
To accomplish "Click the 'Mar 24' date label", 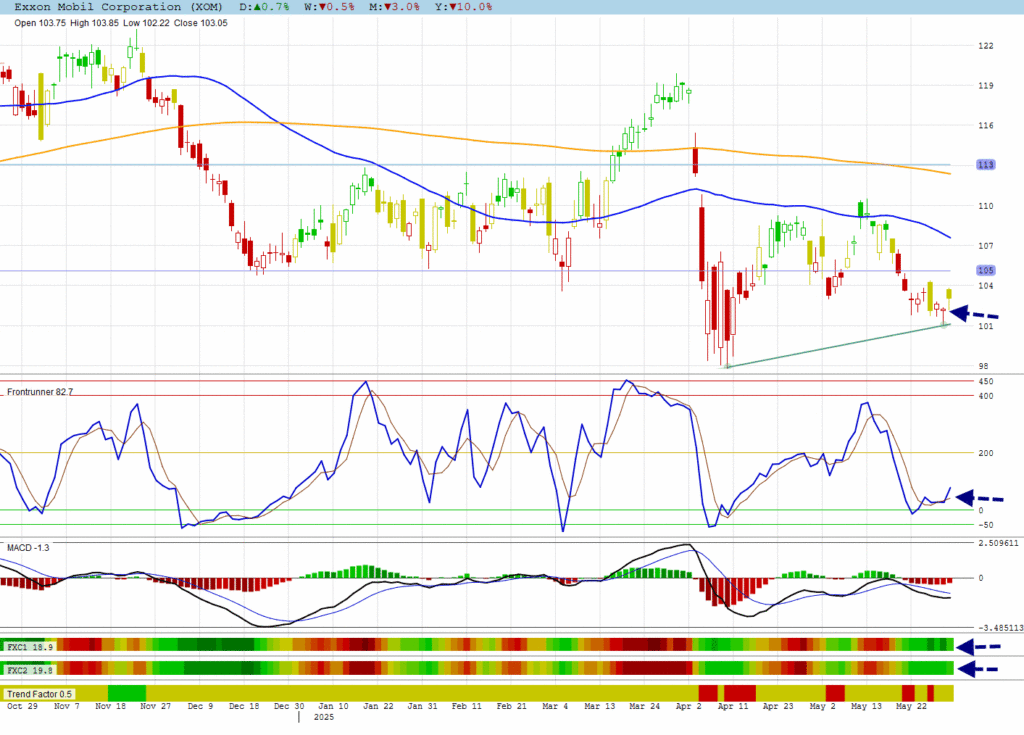I will pyautogui.click(x=645, y=706).
